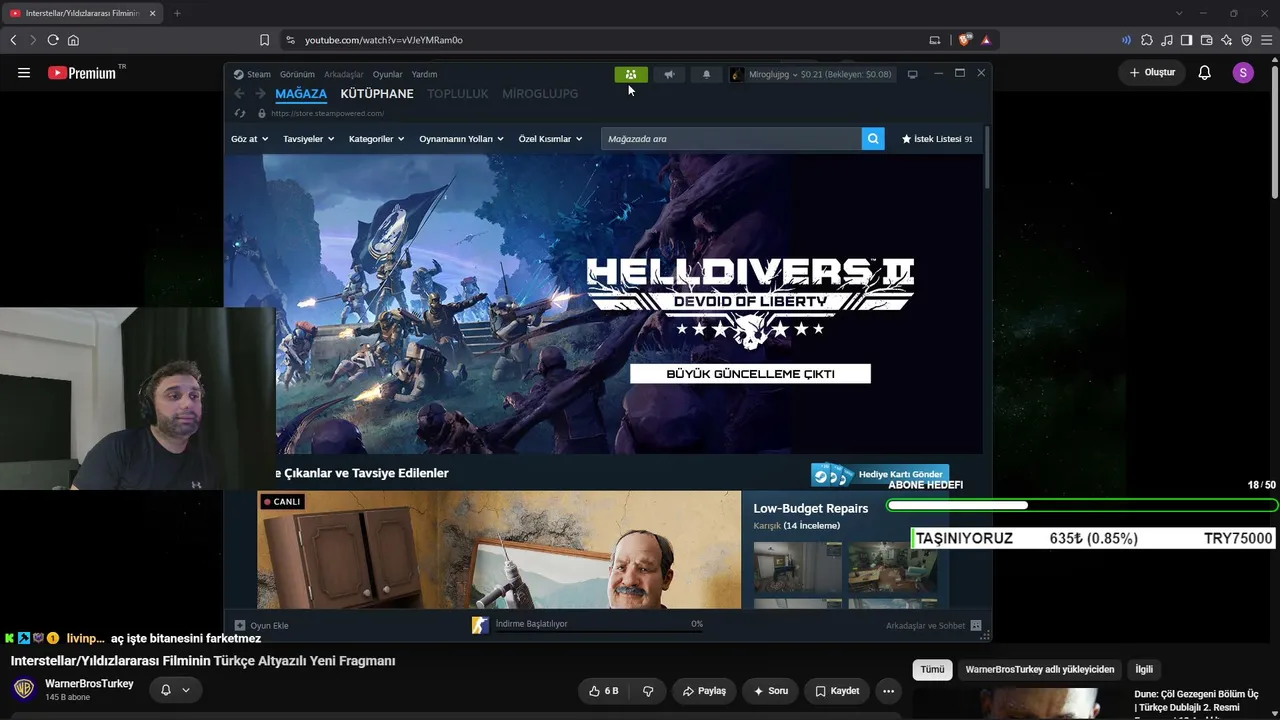
Task: Open the Görünüm menu
Action: coord(297,74)
